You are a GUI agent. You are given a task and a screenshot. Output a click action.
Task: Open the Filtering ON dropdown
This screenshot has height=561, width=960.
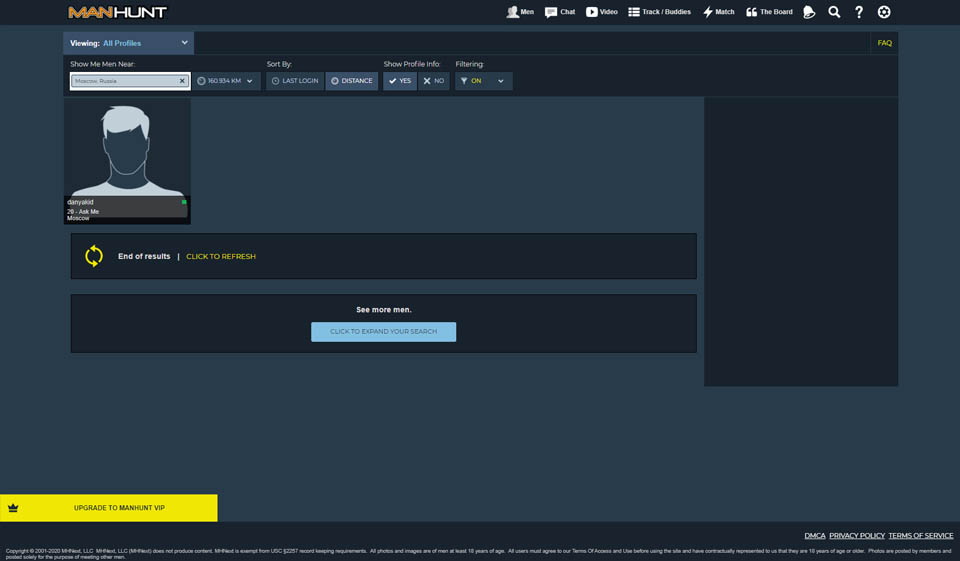[484, 81]
